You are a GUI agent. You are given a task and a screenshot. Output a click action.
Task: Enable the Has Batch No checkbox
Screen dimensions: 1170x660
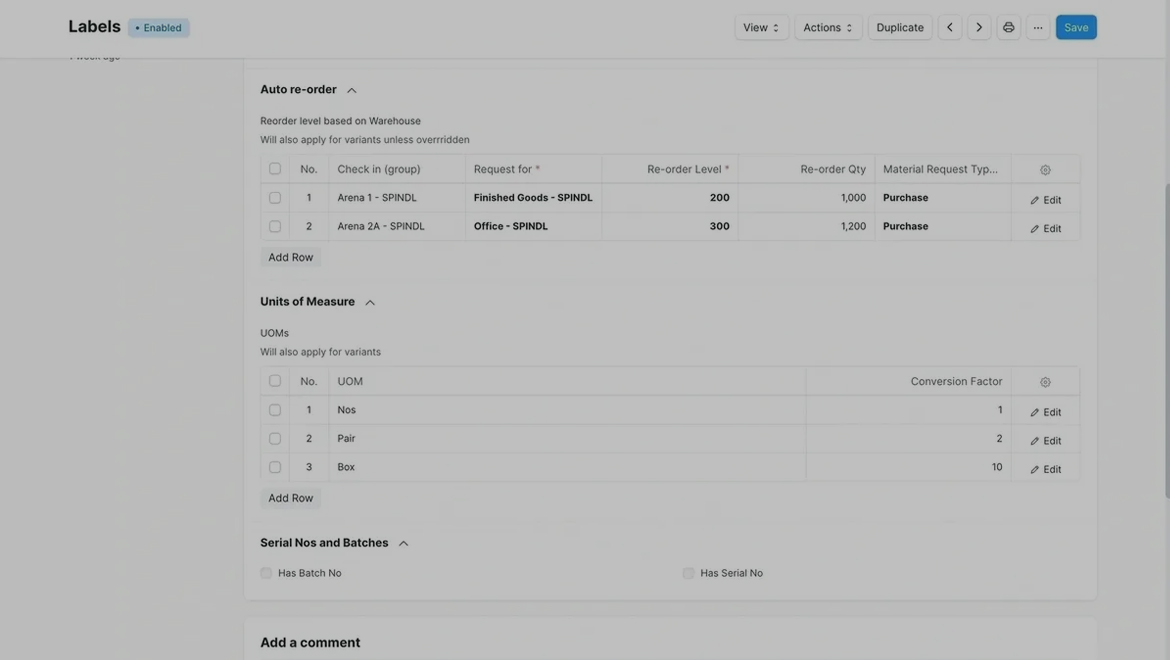click(266, 573)
